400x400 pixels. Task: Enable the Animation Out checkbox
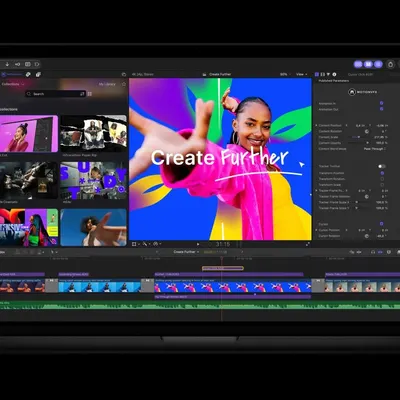tap(382, 109)
